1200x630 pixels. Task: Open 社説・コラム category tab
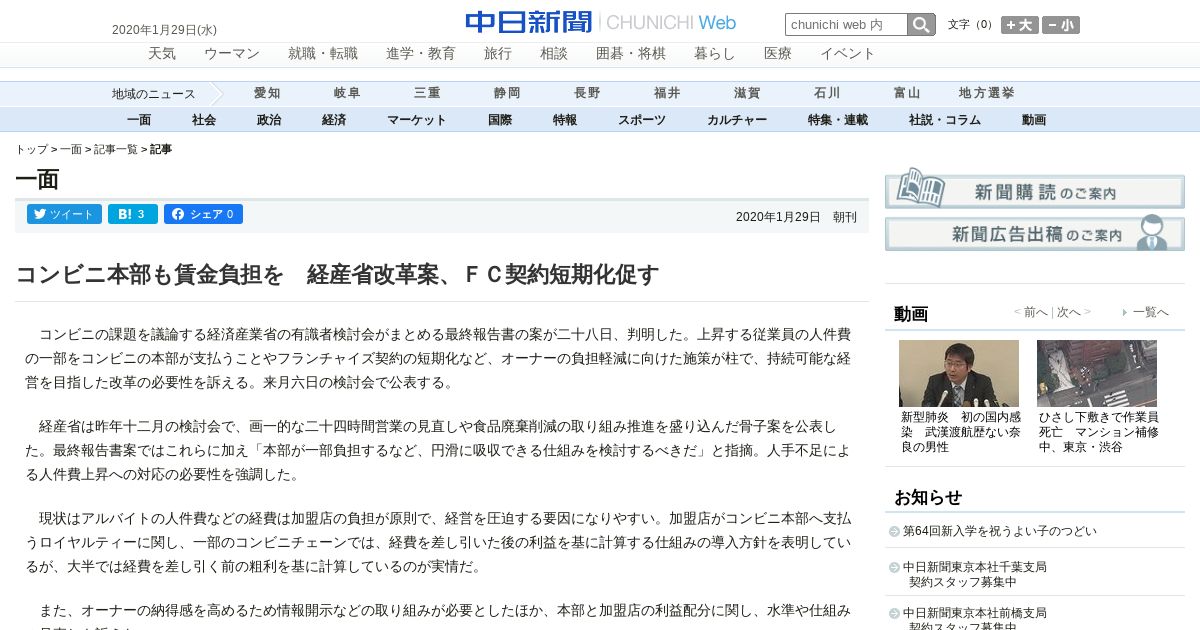pyautogui.click(x=945, y=120)
